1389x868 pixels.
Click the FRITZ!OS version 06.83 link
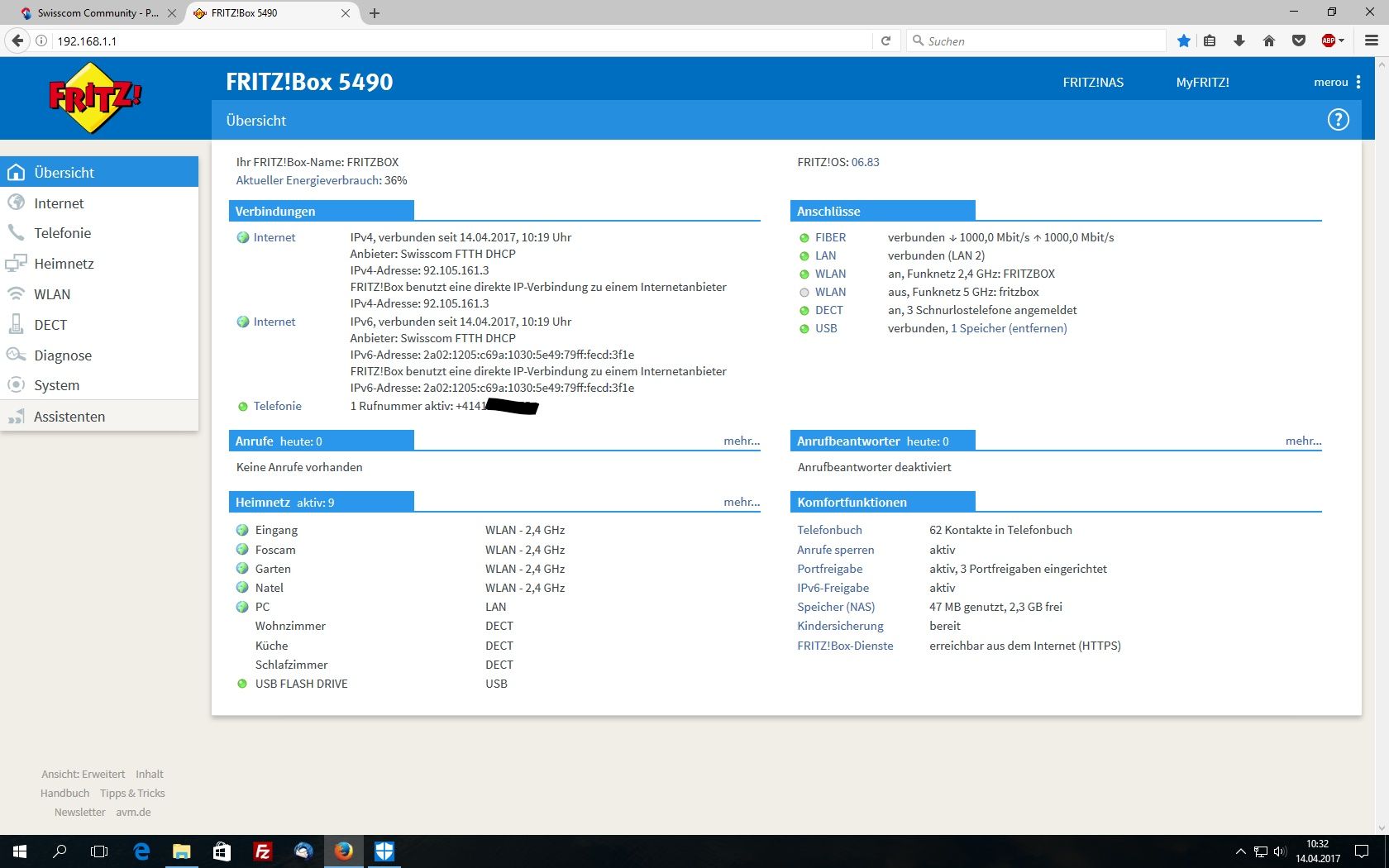pyautogui.click(x=866, y=162)
